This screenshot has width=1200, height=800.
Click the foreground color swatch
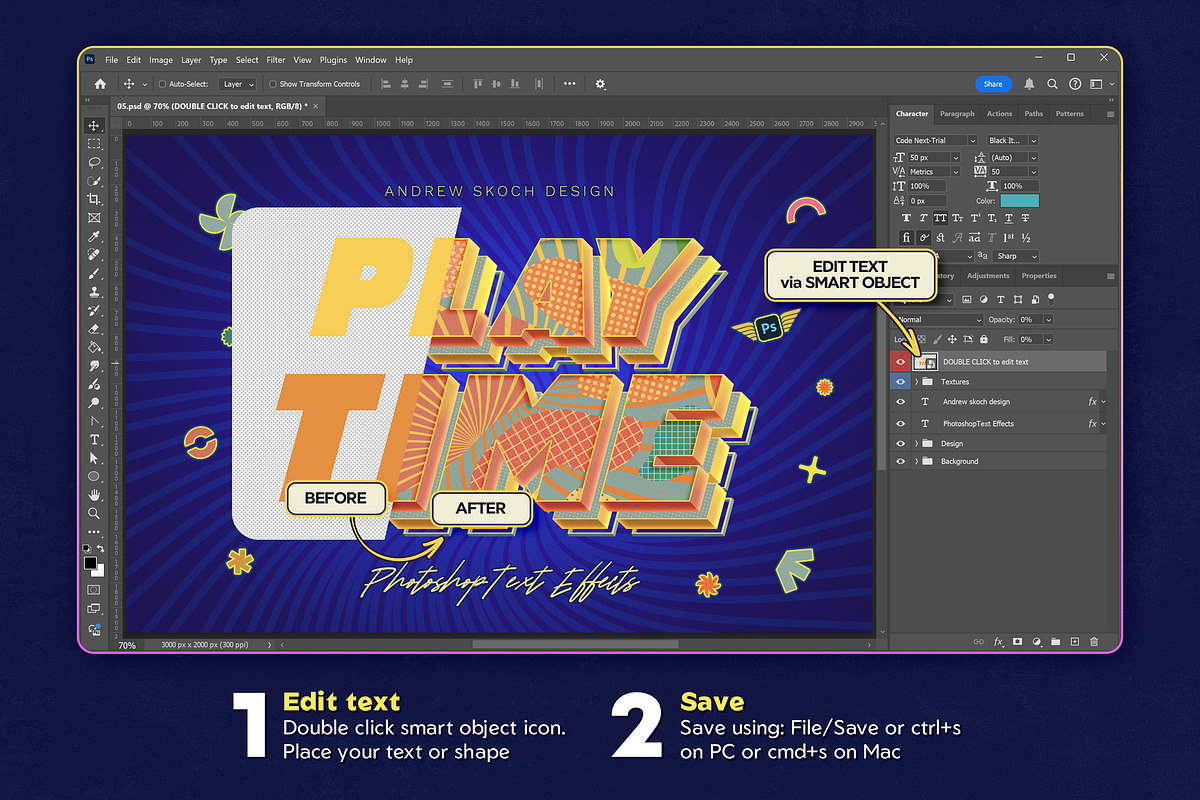(91, 563)
